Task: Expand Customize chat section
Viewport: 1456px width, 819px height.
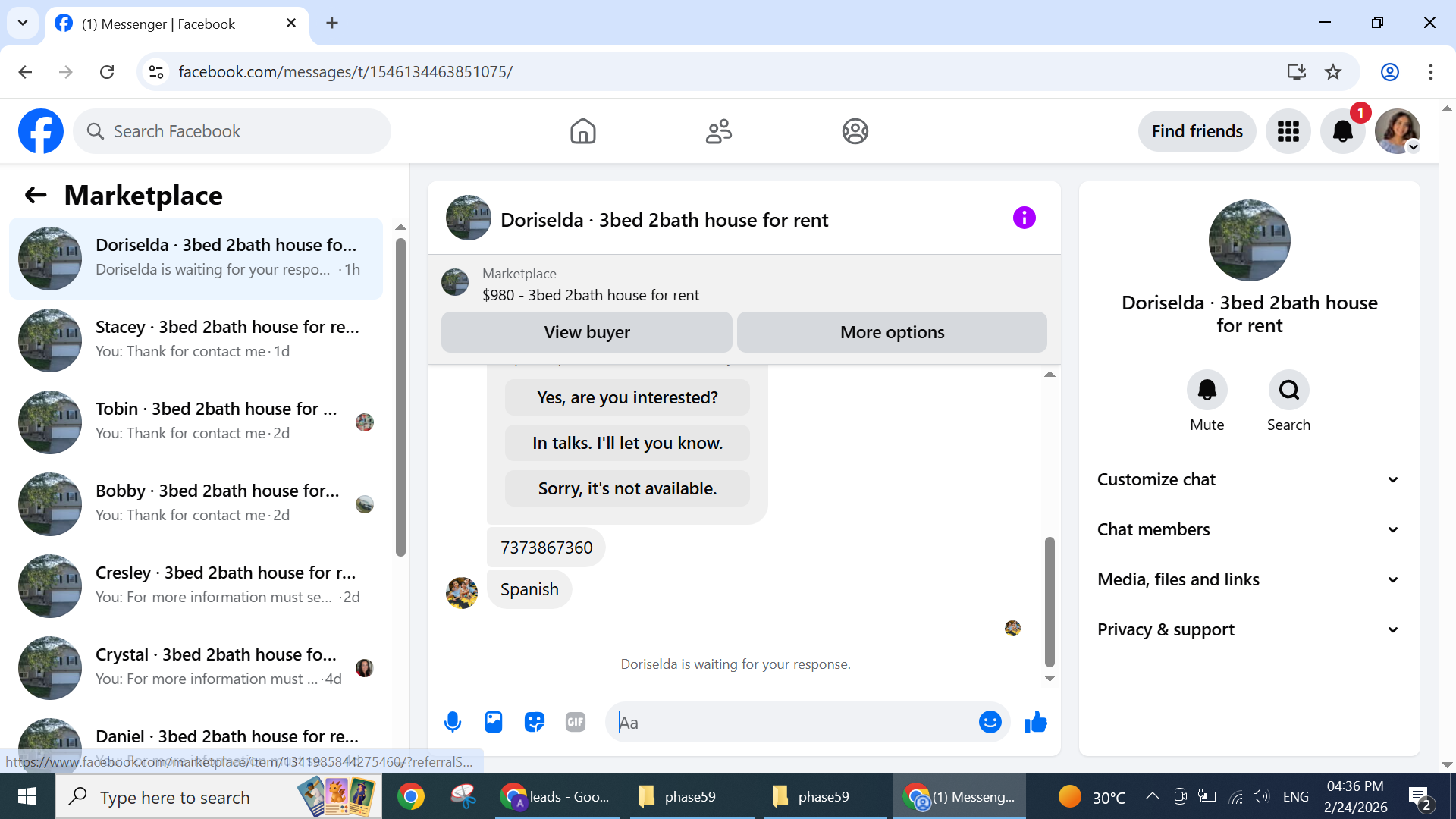Action: click(x=1249, y=479)
